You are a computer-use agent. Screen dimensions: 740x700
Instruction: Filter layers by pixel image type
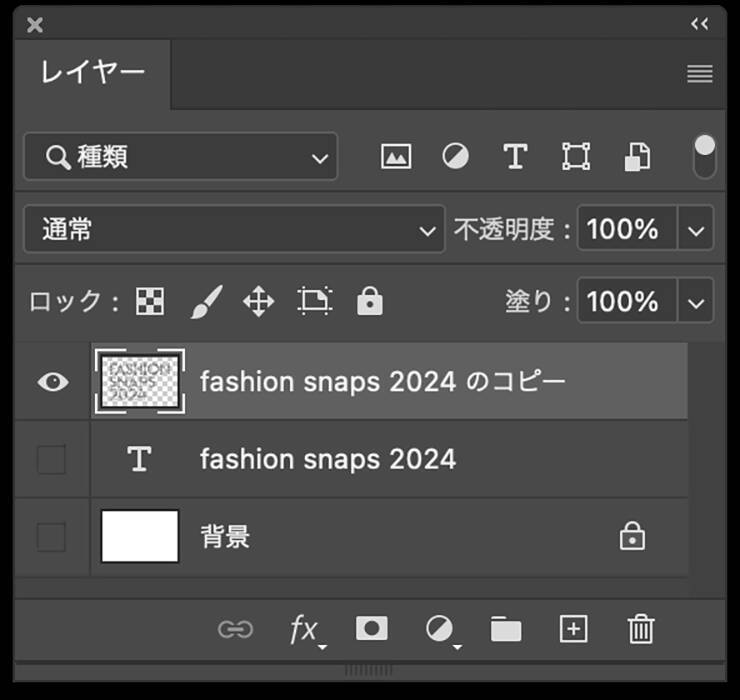click(x=396, y=156)
